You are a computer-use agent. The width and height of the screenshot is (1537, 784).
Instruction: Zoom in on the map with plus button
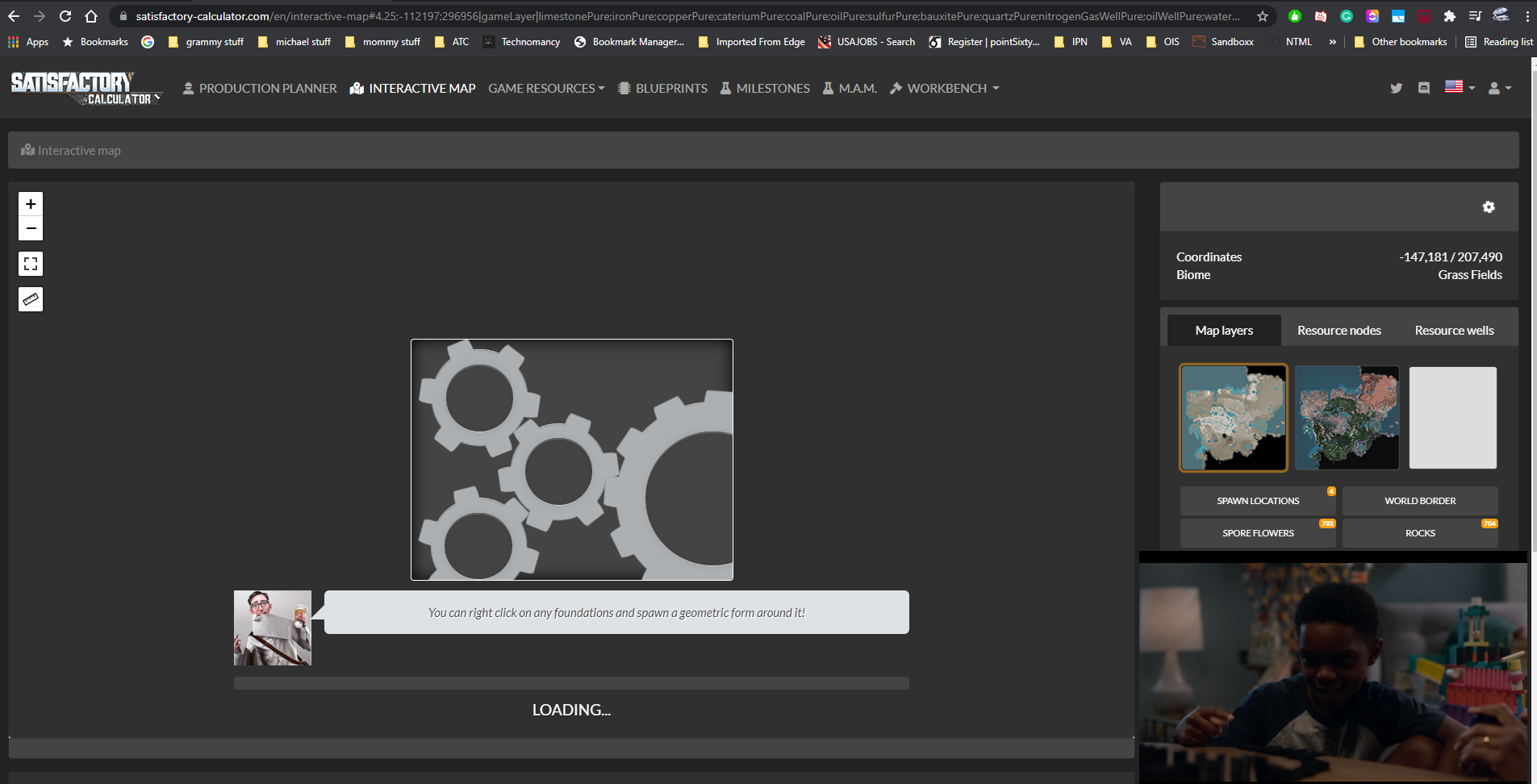pyautogui.click(x=31, y=204)
